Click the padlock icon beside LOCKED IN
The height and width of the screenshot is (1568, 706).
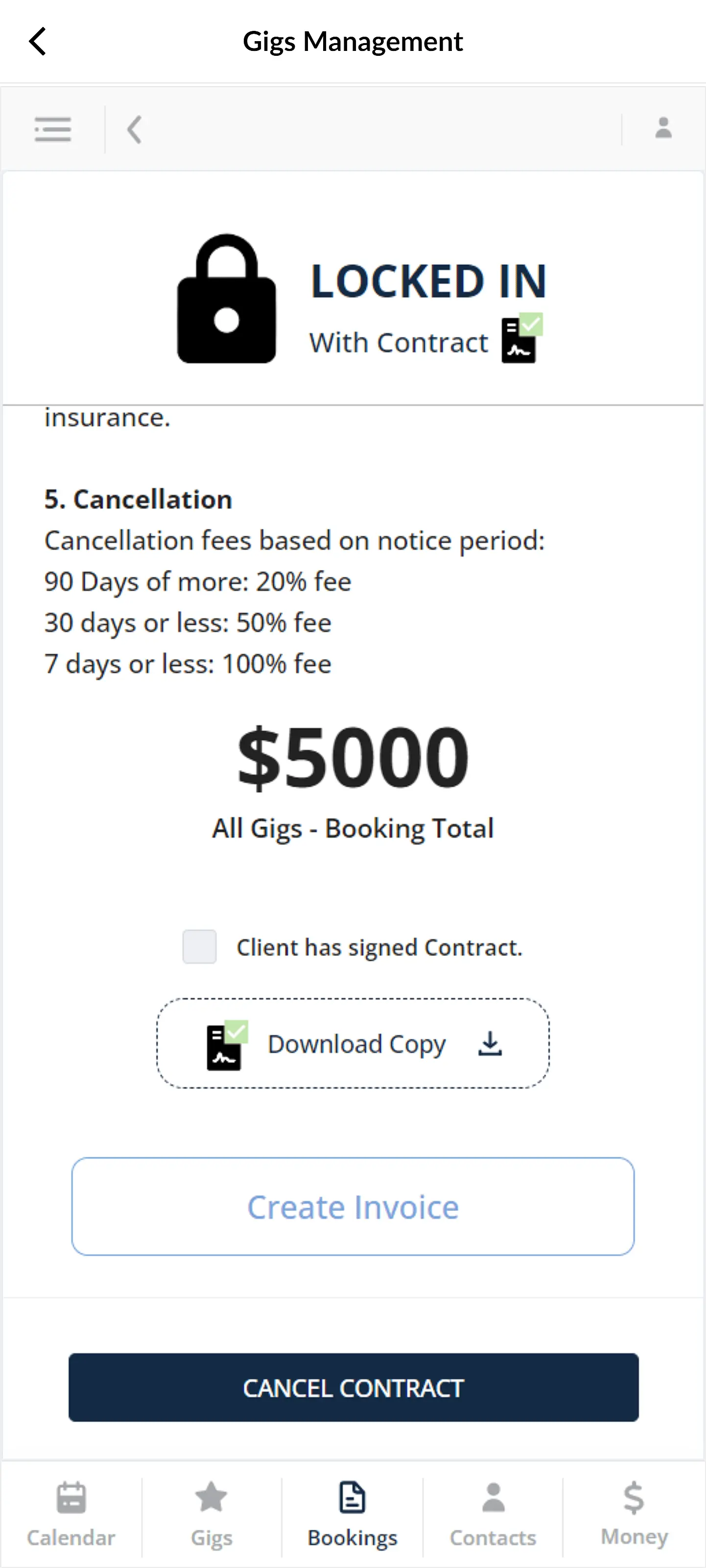tap(227, 298)
